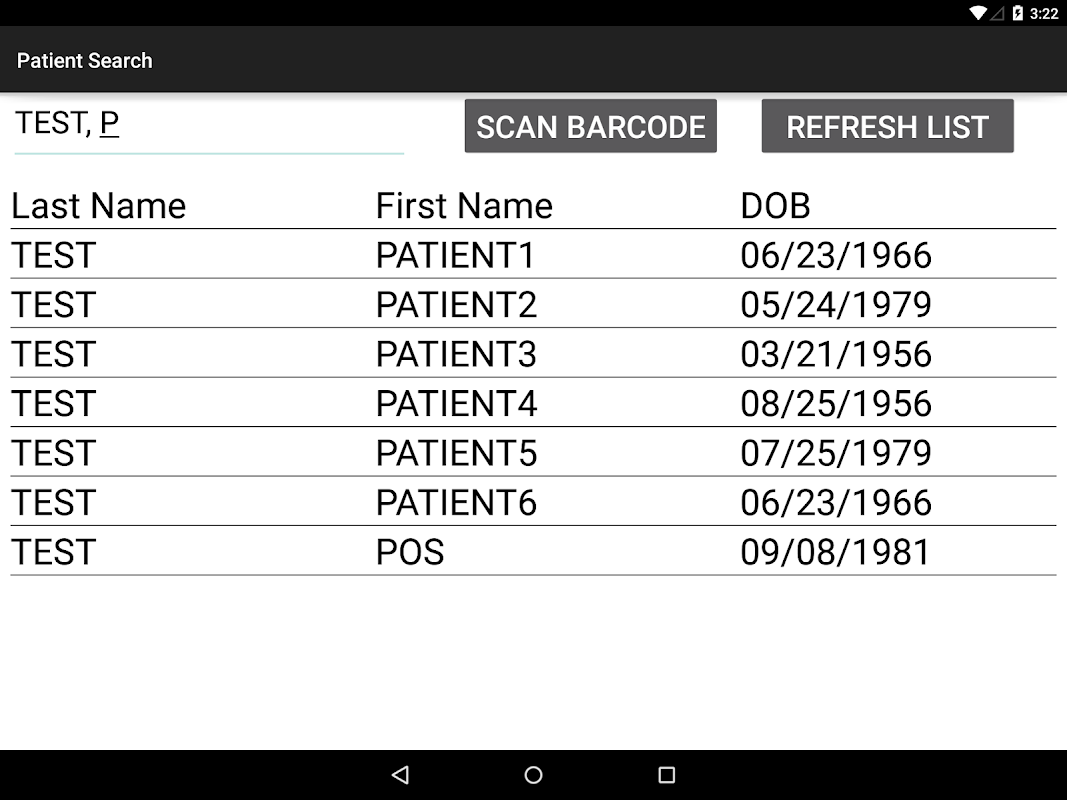Tap the First Name column header
Viewport: 1067px width, 800px height.
[464, 206]
